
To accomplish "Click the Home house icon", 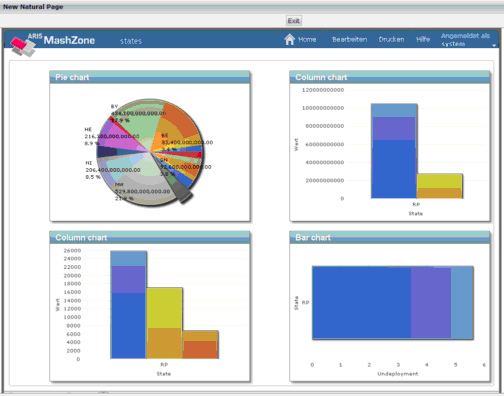I will 289,39.
